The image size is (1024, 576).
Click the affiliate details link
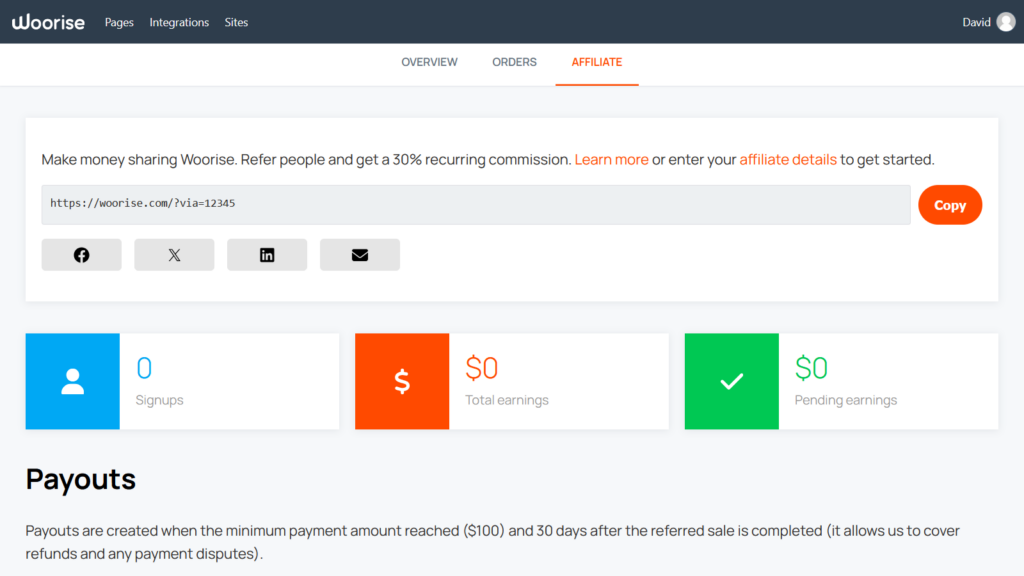click(x=788, y=159)
